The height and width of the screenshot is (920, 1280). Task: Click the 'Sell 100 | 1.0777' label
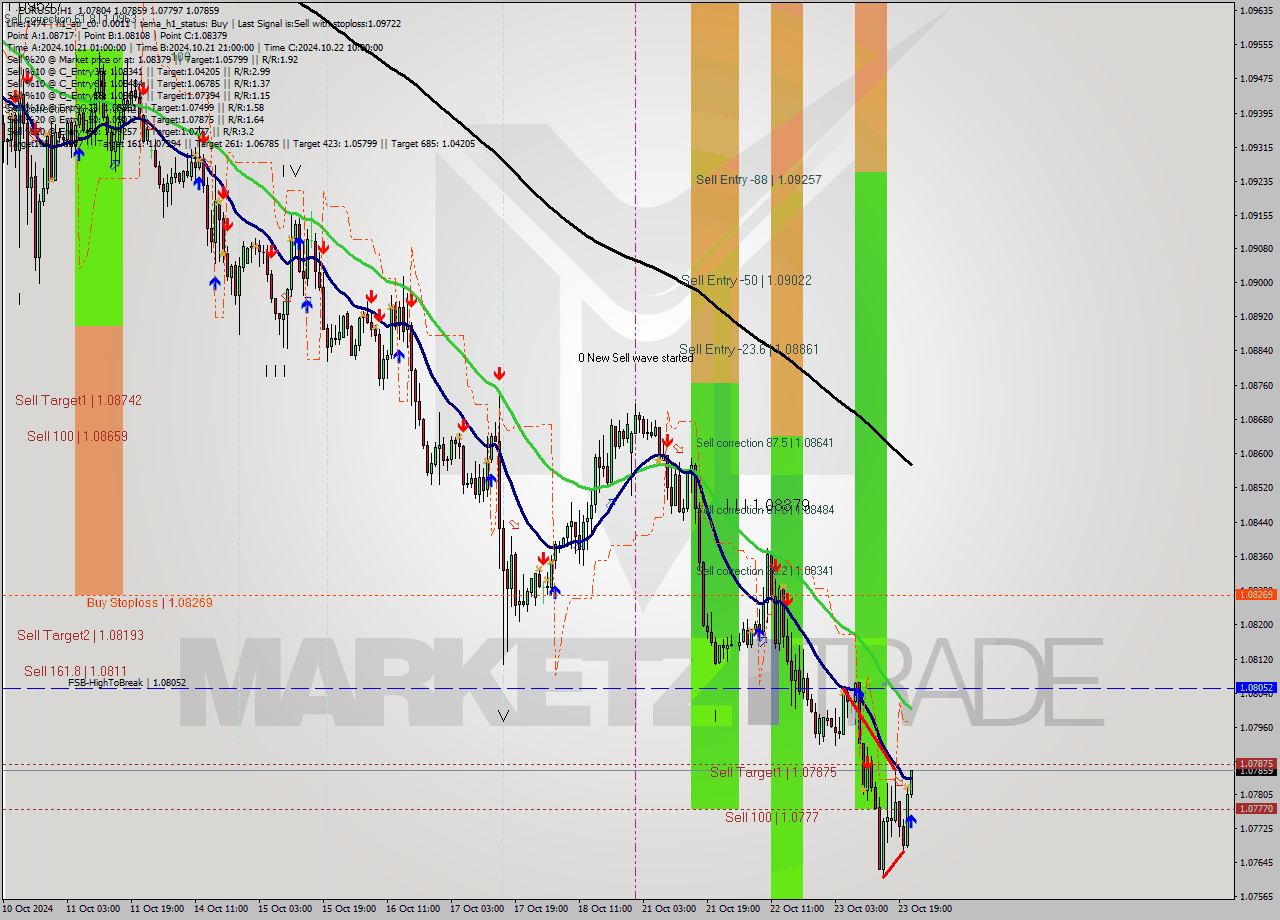click(x=772, y=817)
